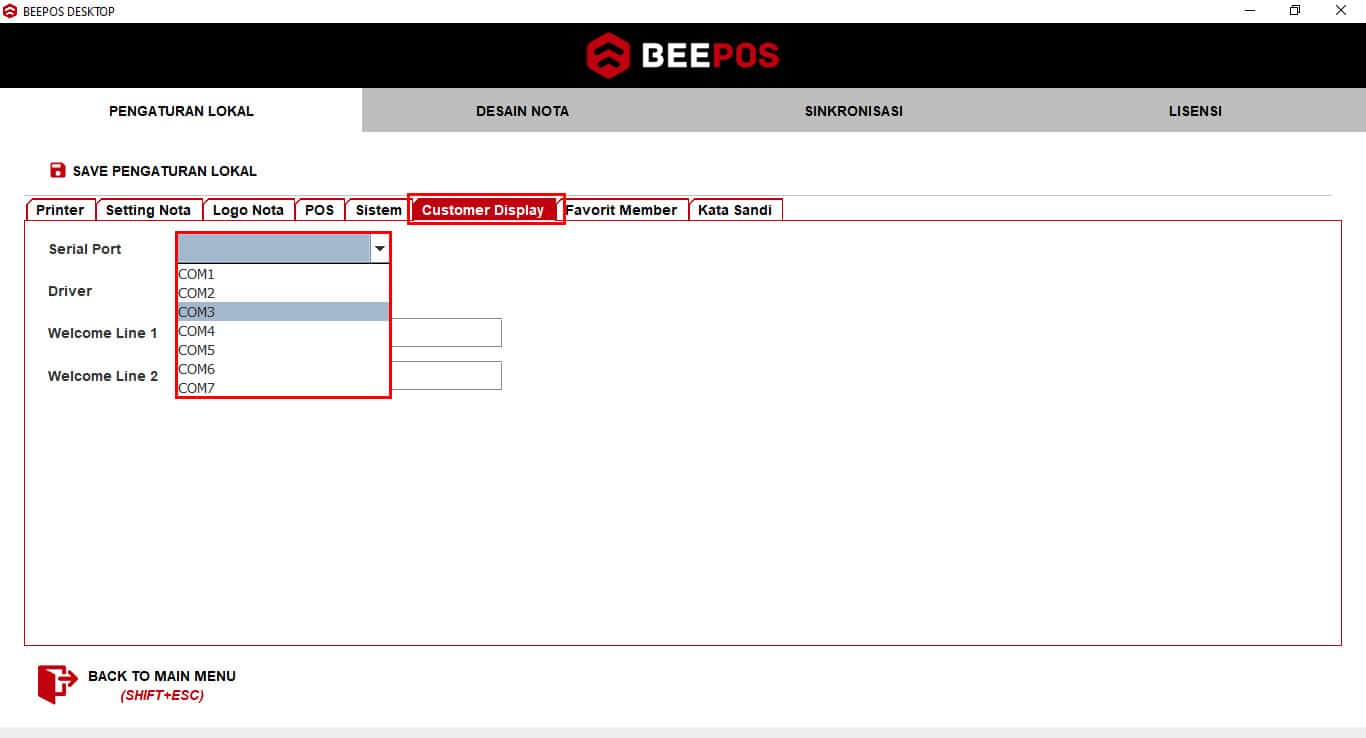Open the Kata Sandi sub-tab
Viewport: 1366px width, 738px height.
735,210
